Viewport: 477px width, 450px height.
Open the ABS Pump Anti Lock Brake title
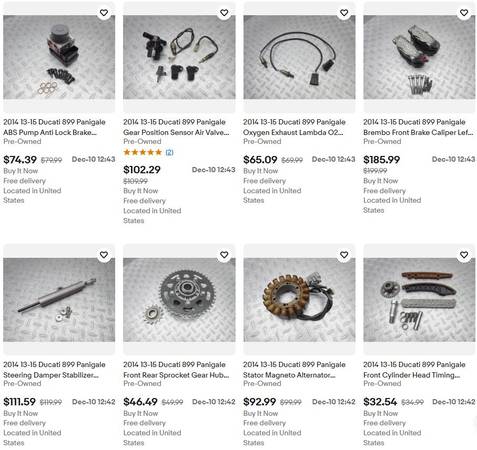pyautogui.click(x=54, y=127)
